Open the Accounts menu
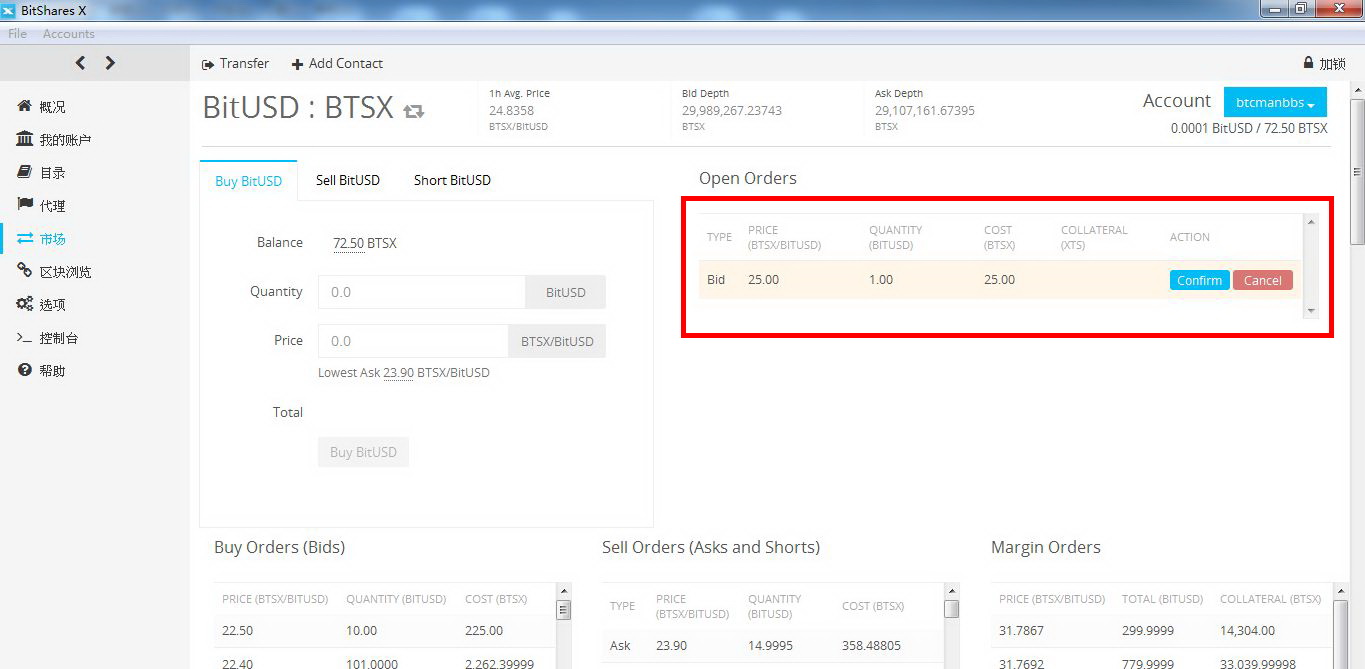1365x669 pixels. [69, 34]
